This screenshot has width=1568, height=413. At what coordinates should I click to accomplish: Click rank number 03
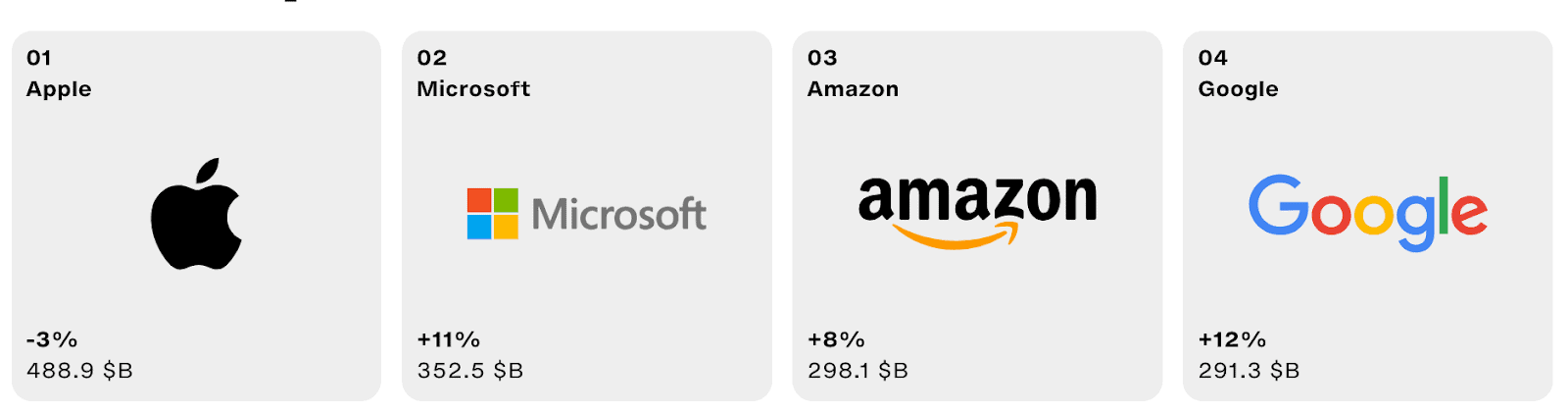[x=822, y=58]
